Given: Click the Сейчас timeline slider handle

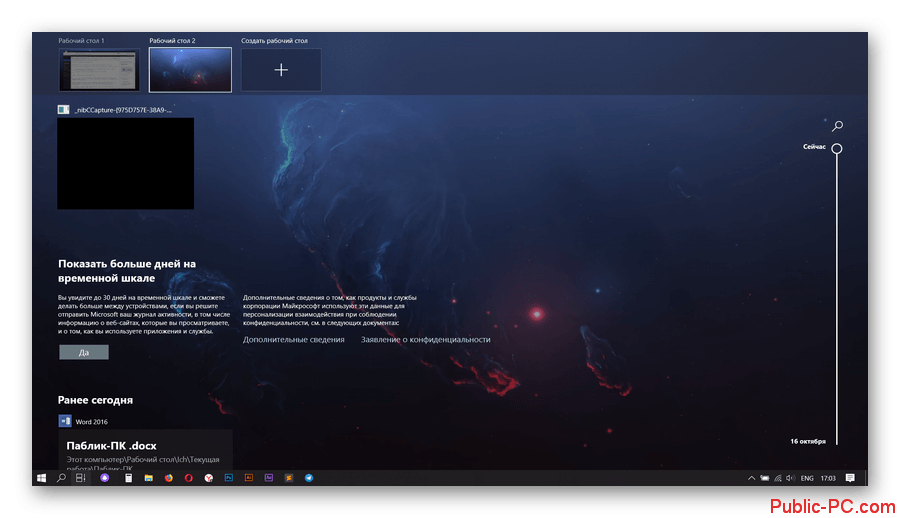Looking at the screenshot, I should [837, 148].
